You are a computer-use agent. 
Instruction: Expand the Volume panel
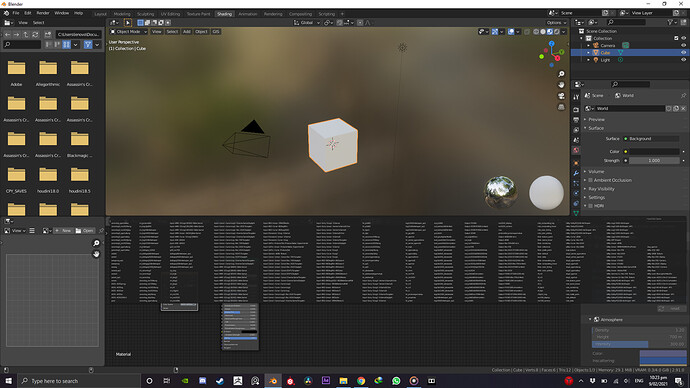pyautogui.click(x=596, y=172)
